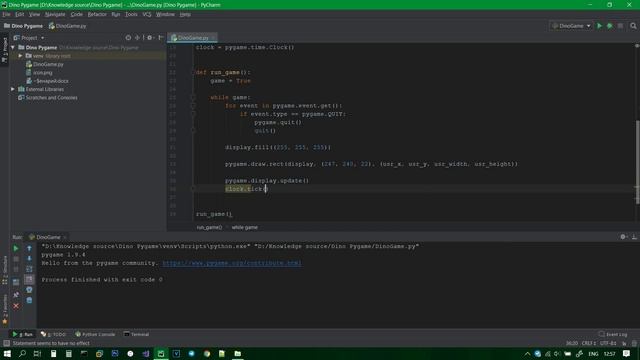This screenshot has height=360, width=640.
Task: Close Run panel with red X icon
Action: 16,306
